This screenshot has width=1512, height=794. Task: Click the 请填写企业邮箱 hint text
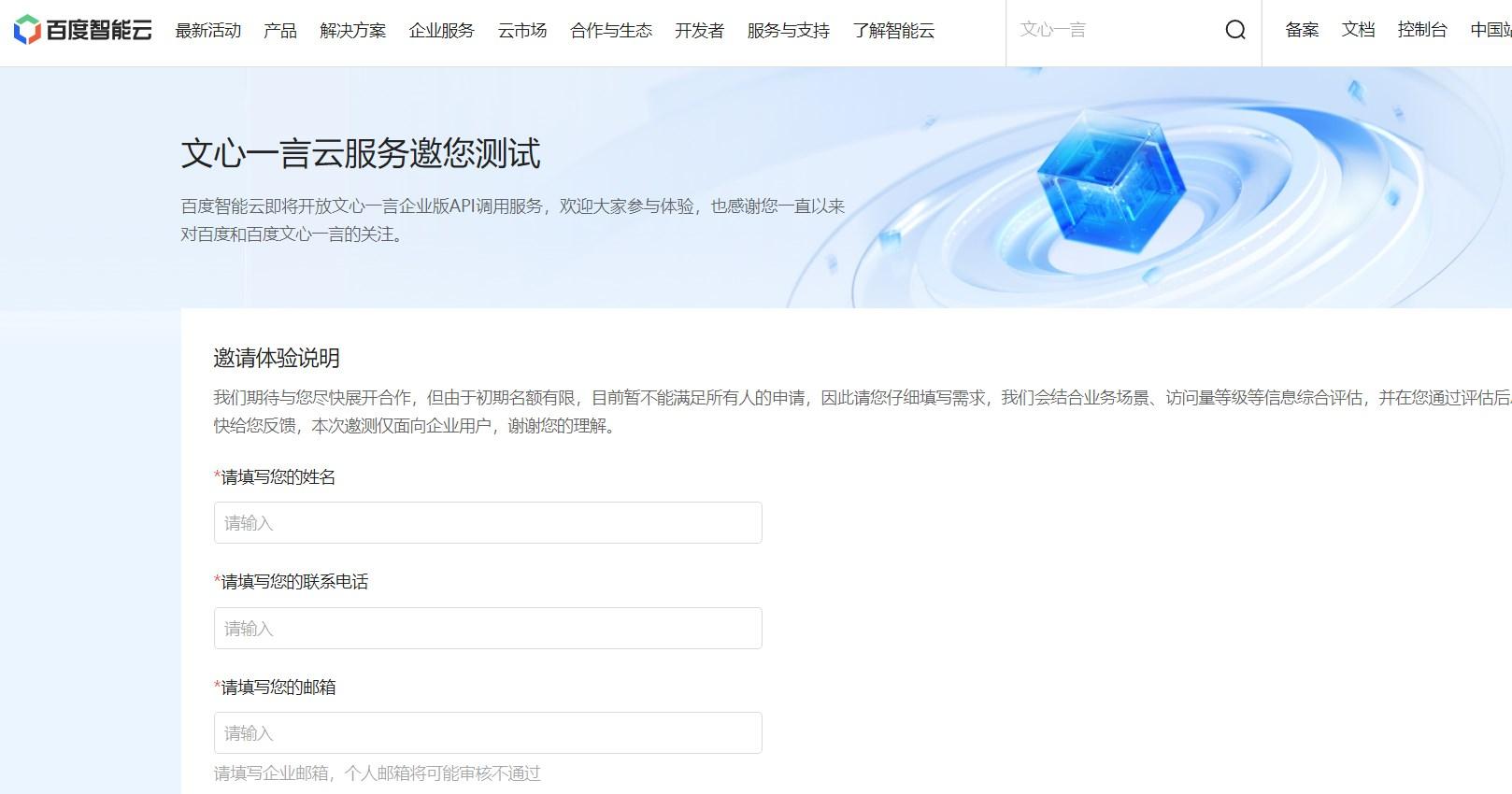coord(378,773)
